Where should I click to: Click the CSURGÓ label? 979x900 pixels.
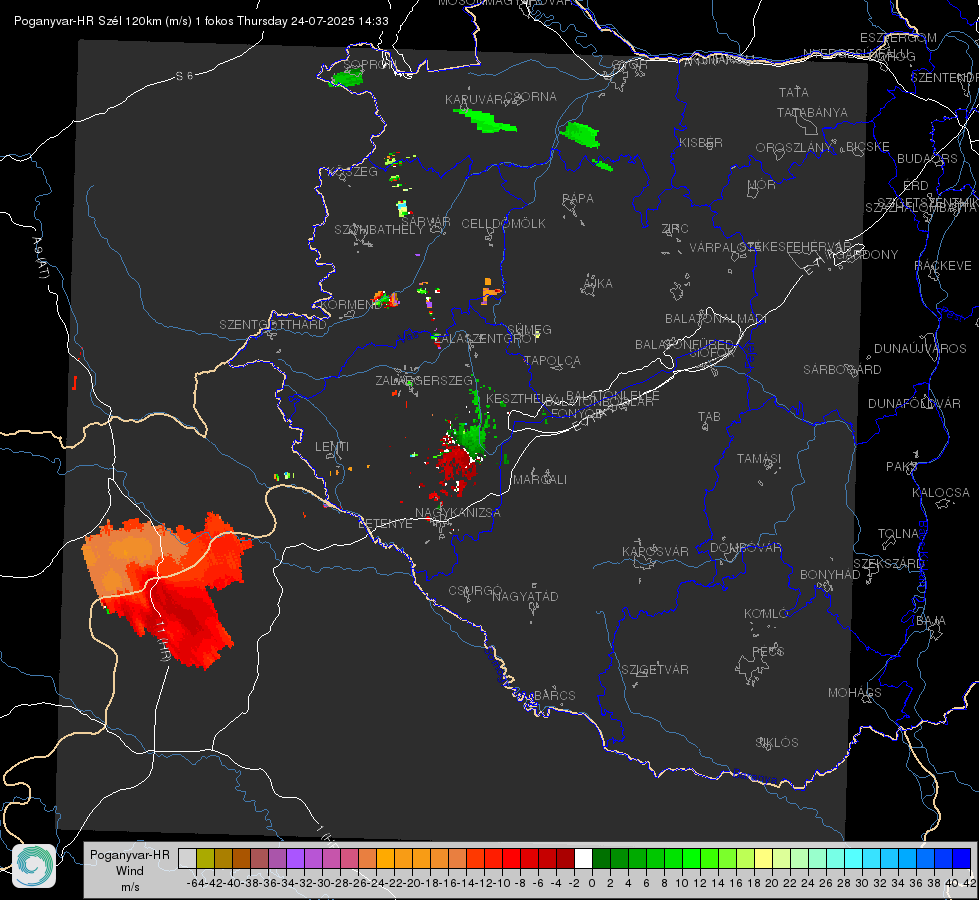(x=475, y=591)
